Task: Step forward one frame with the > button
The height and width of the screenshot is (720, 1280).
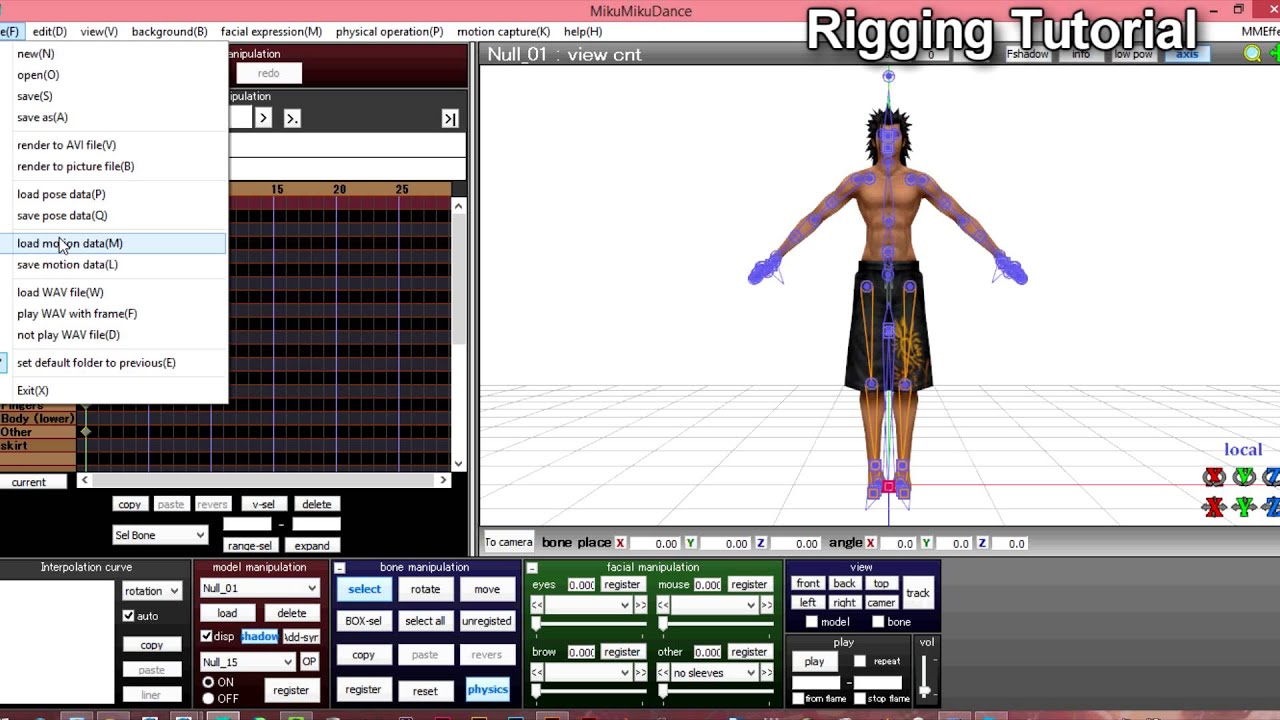Action: (263, 118)
